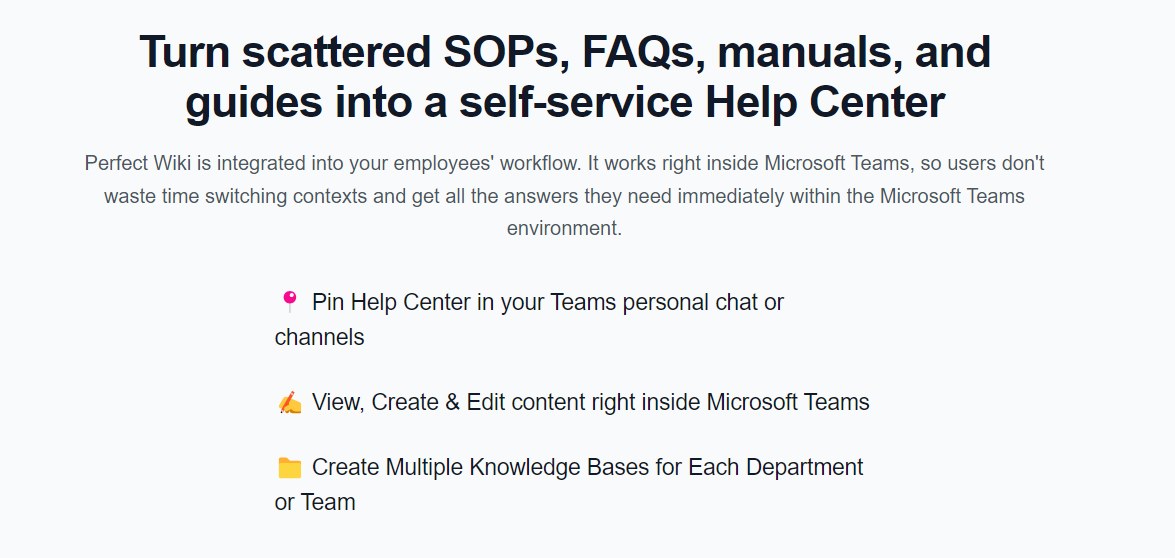Screen dimensions: 1175x558
Task: Click "Pin Help Center" list item text
Action: (x=393, y=303)
